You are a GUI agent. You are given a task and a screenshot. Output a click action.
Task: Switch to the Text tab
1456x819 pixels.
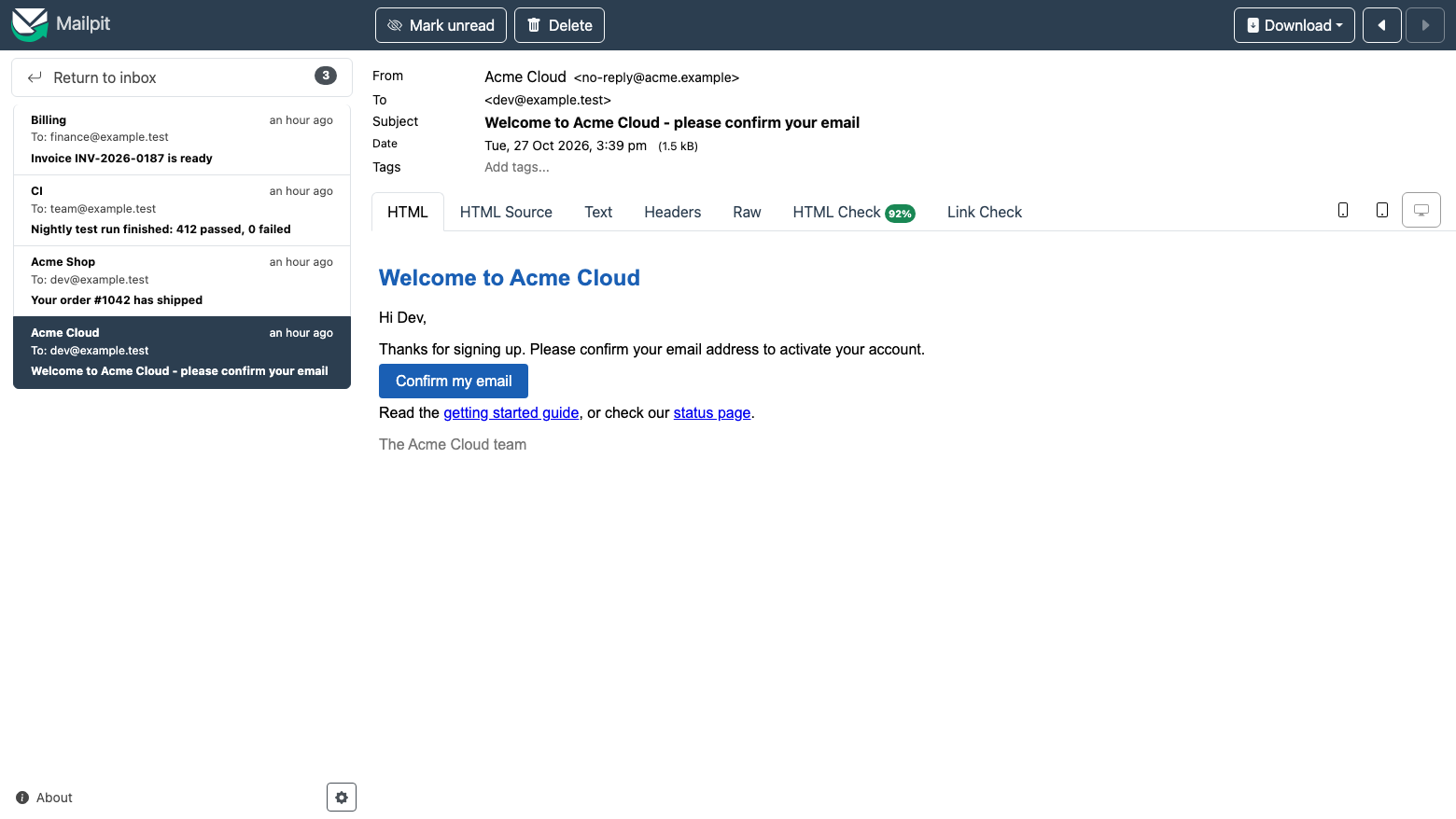coord(598,212)
